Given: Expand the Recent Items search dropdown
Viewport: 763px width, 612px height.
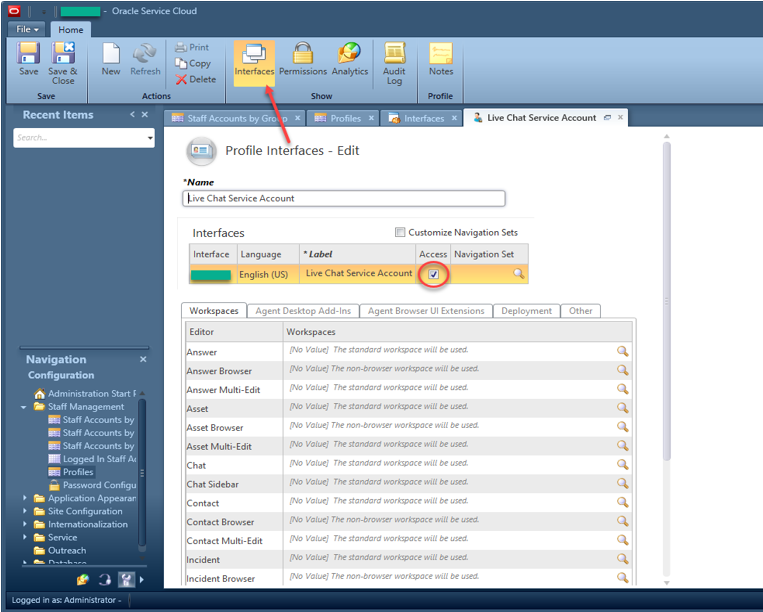Looking at the screenshot, I should 150,138.
